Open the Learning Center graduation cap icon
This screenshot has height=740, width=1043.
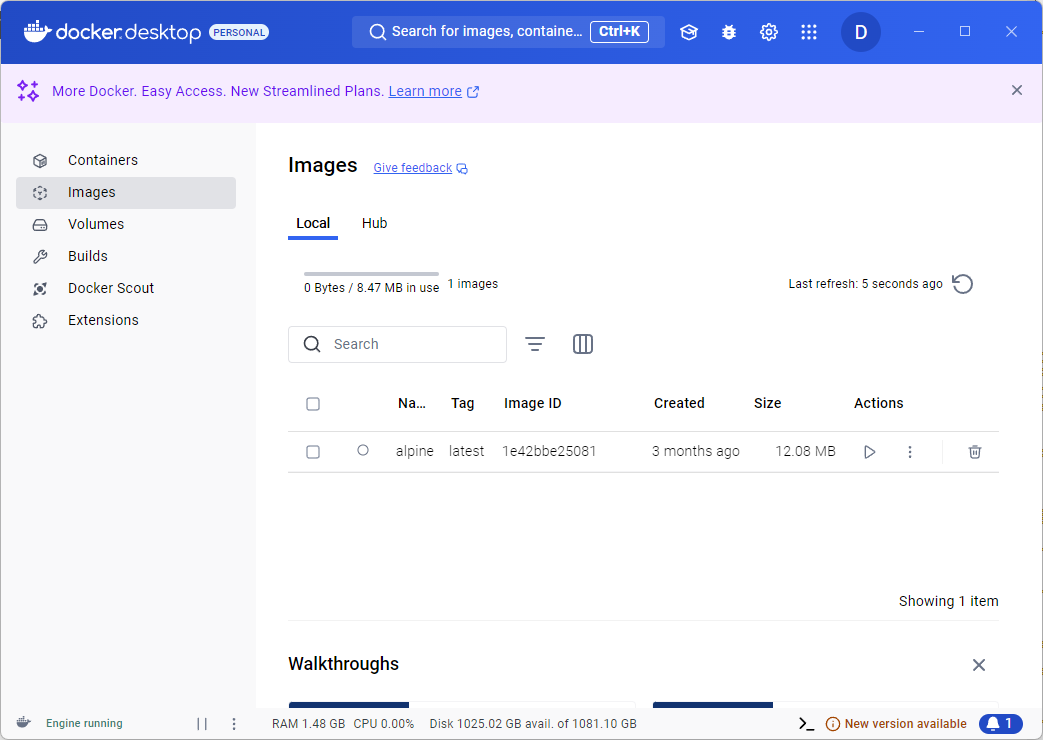pyautogui.click(x=688, y=32)
